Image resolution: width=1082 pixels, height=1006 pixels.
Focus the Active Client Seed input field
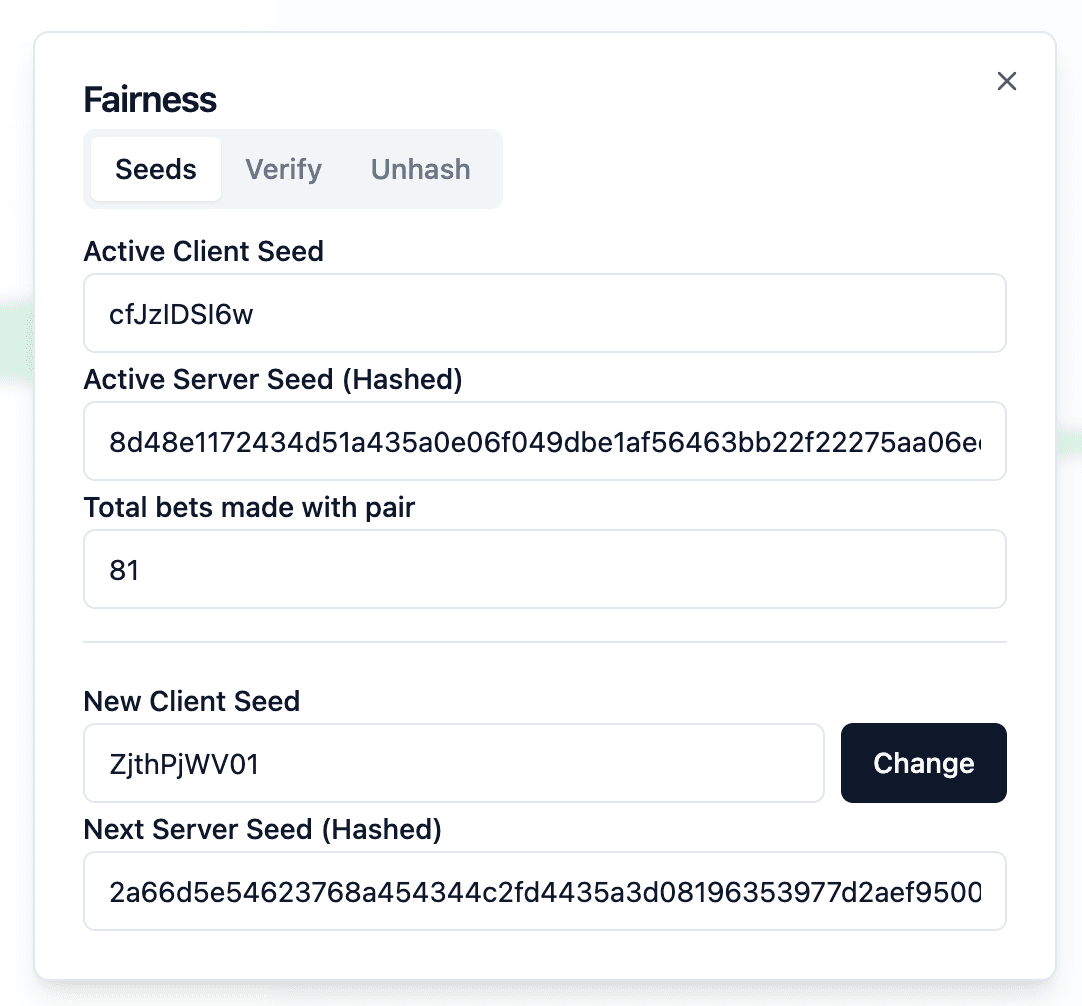point(544,313)
